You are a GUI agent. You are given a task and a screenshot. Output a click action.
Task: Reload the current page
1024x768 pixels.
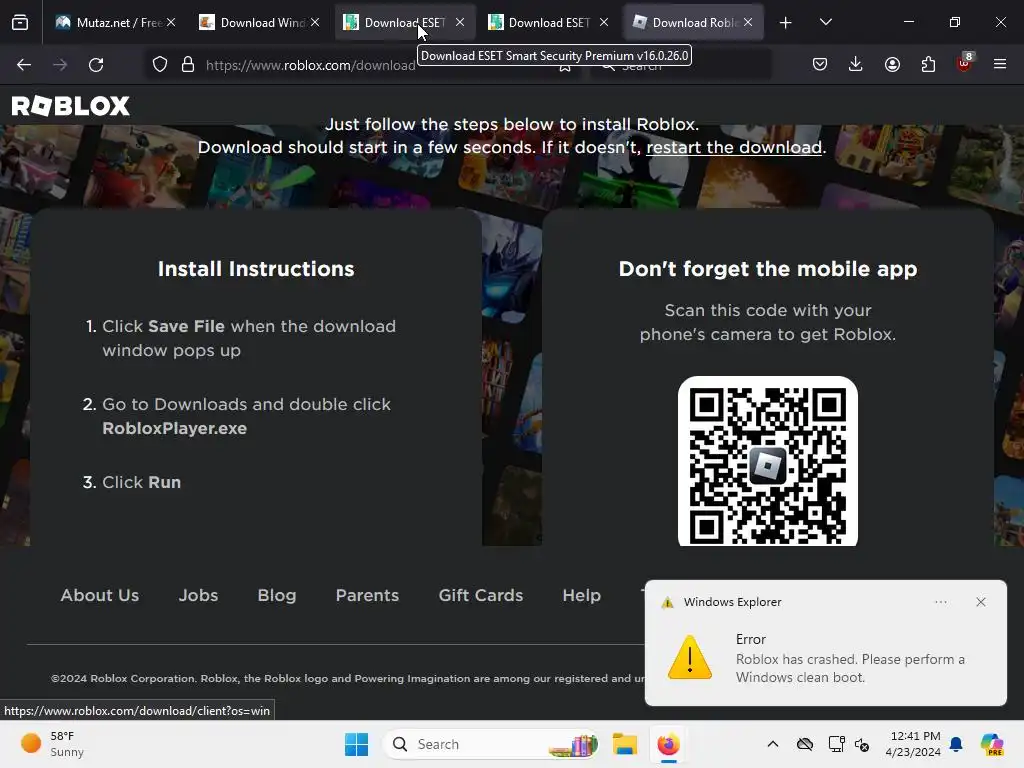pos(96,65)
